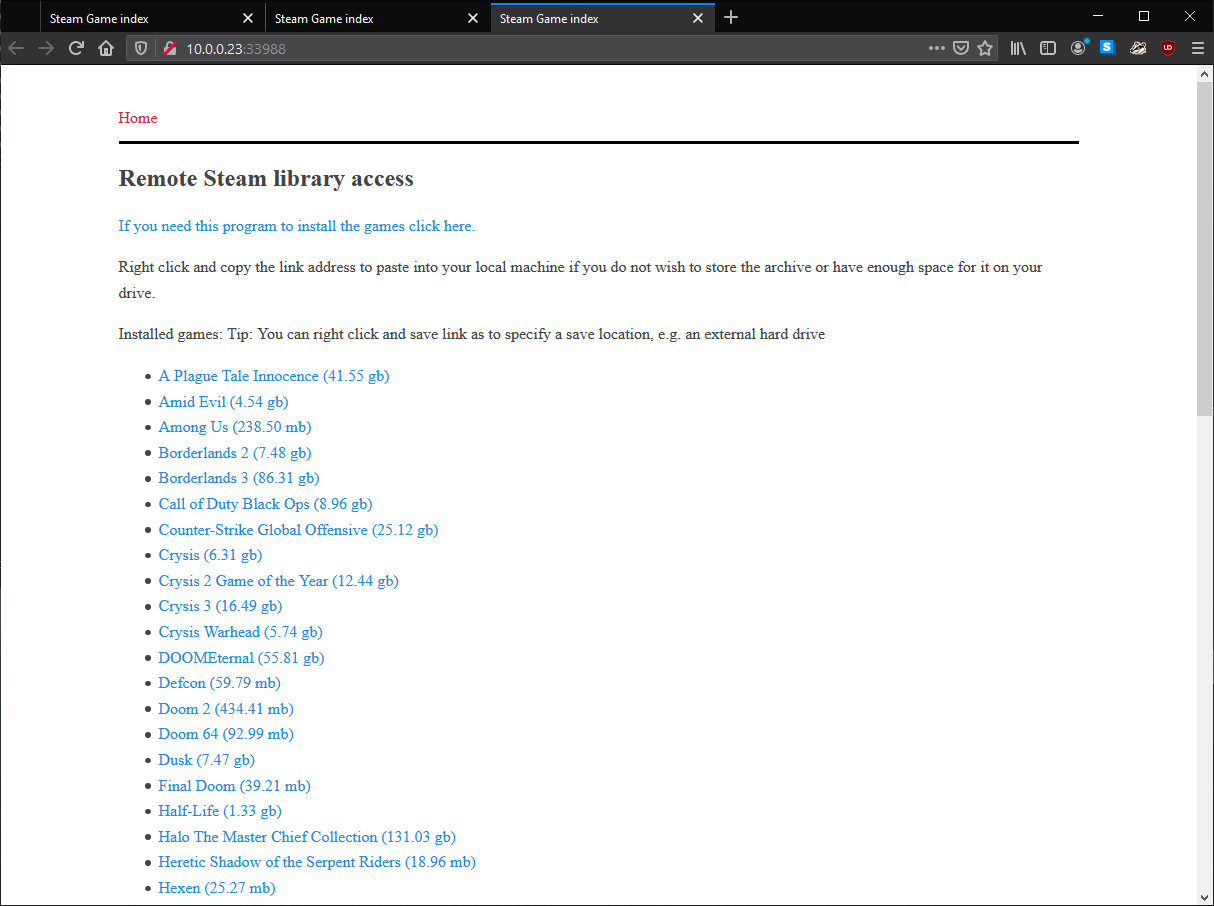Open tracking protection shield panel
This screenshot has width=1214, height=906.
tap(141, 48)
